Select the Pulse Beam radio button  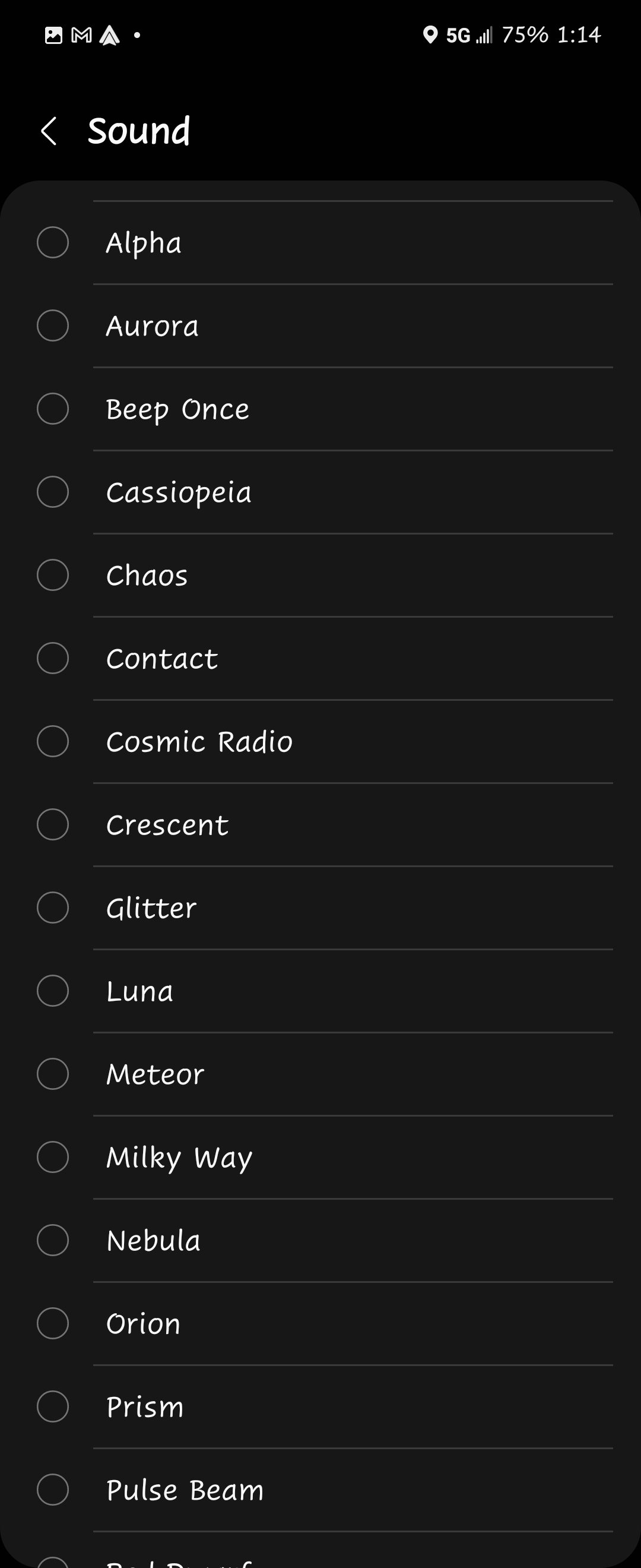(53, 1490)
